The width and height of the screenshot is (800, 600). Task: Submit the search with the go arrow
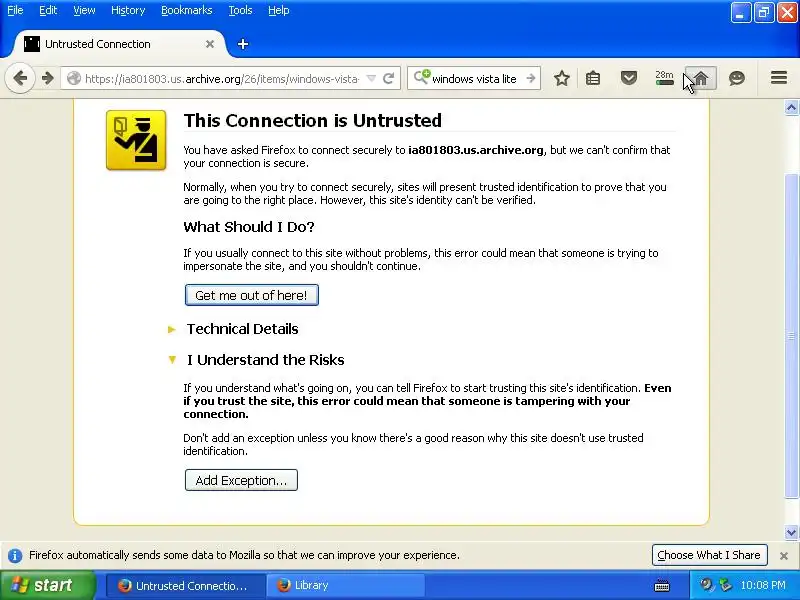click(x=531, y=78)
